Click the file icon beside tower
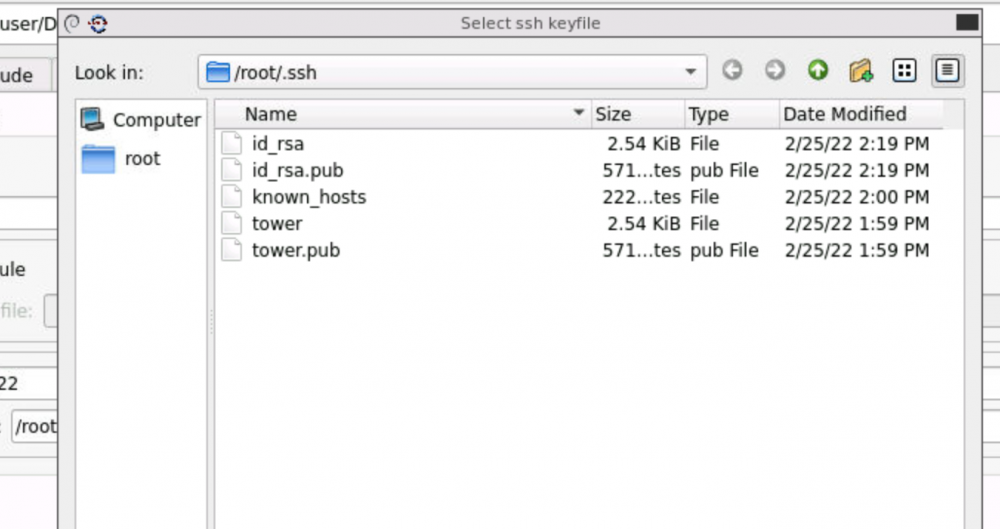Image resolution: width=1000 pixels, height=529 pixels. tap(232, 223)
